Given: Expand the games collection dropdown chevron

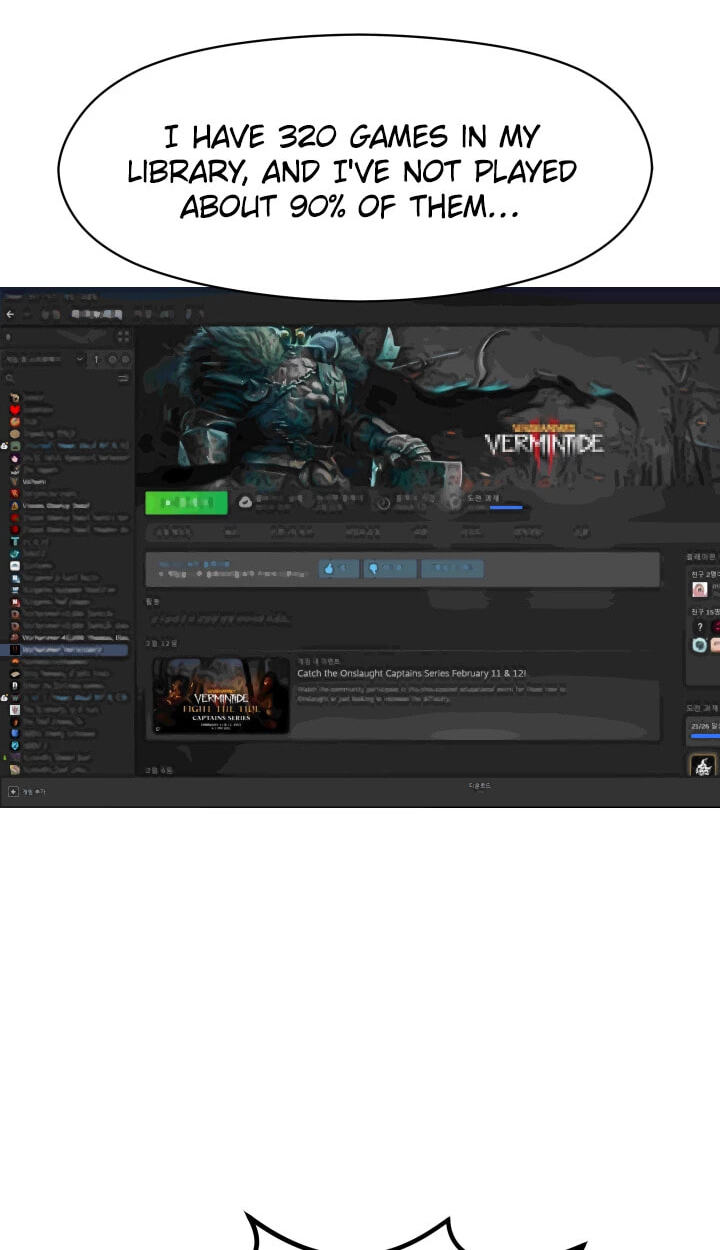Looking at the screenshot, I should click(80, 359).
